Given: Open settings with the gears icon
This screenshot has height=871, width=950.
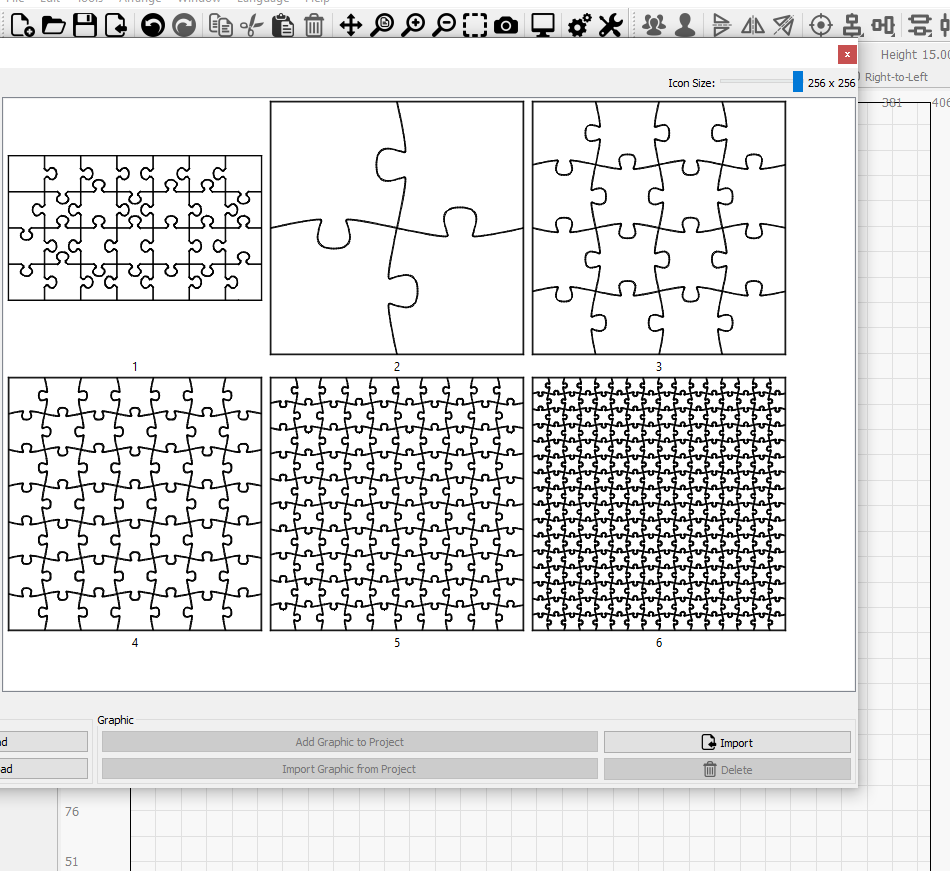Looking at the screenshot, I should (579, 26).
